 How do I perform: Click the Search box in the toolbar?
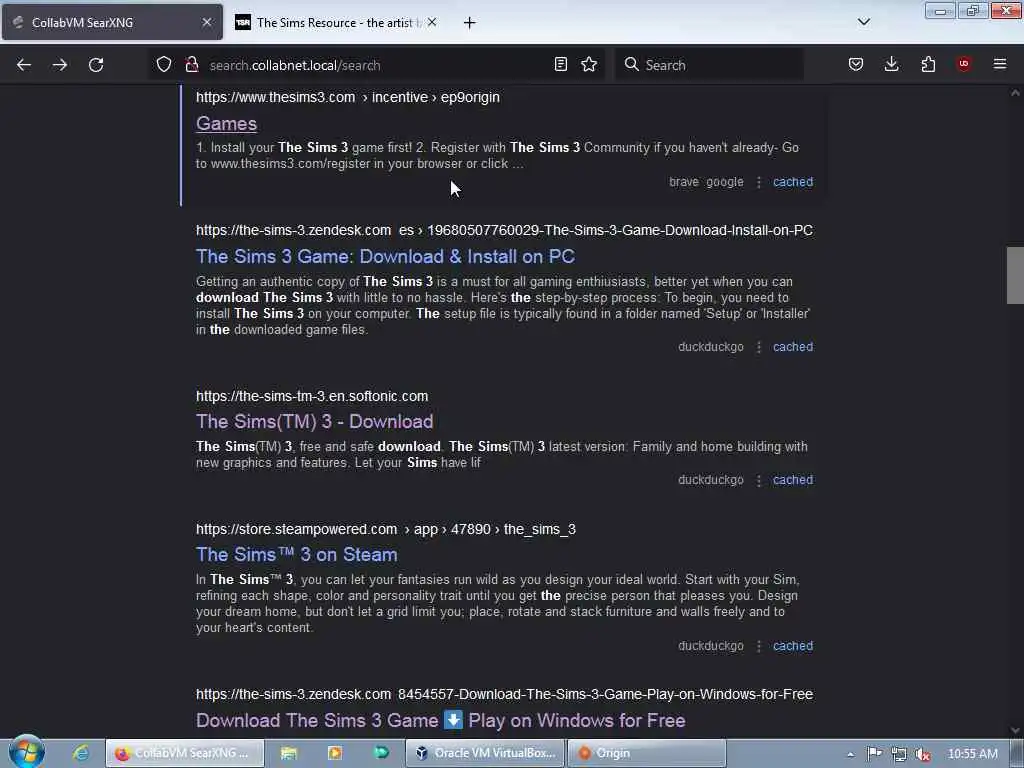click(709, 65)
